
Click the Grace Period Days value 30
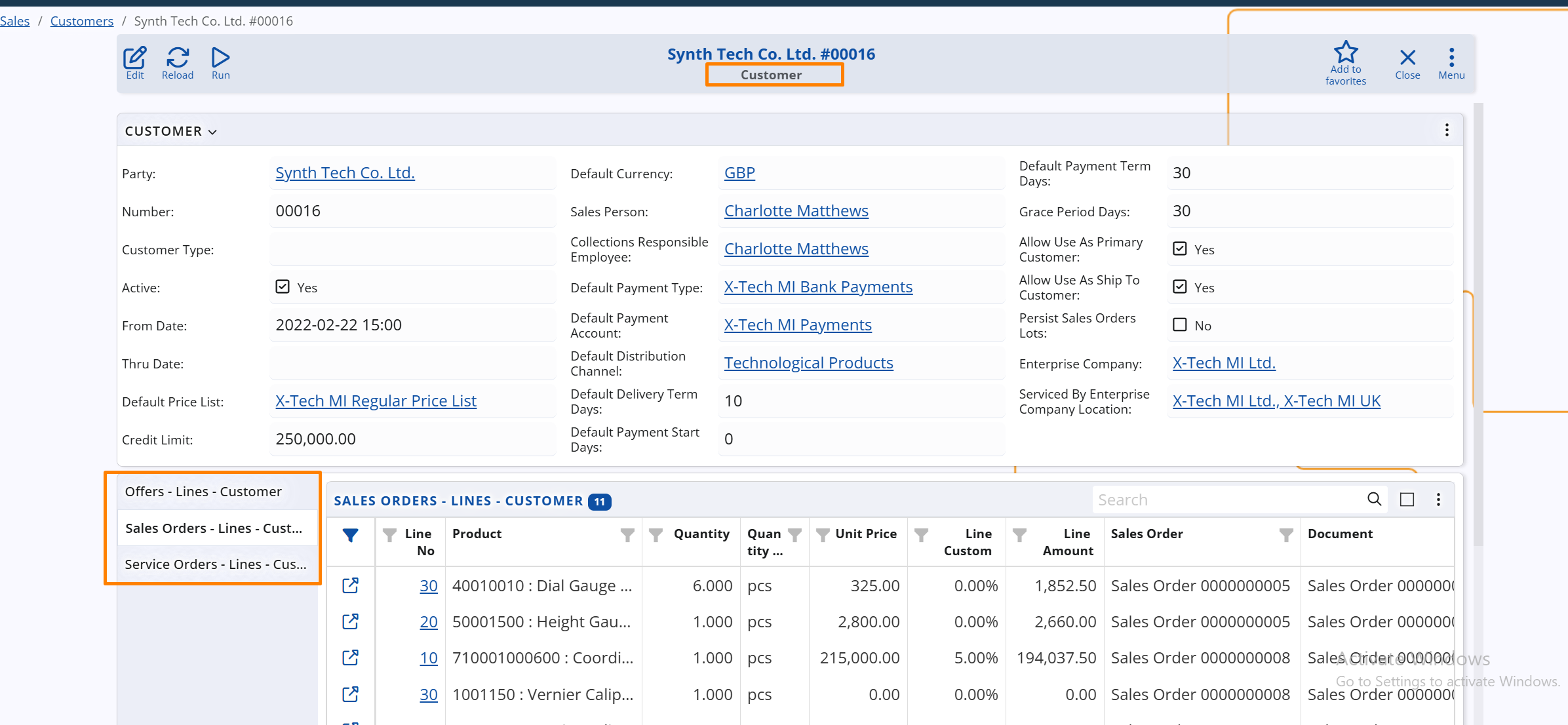tap(1181, 211)
